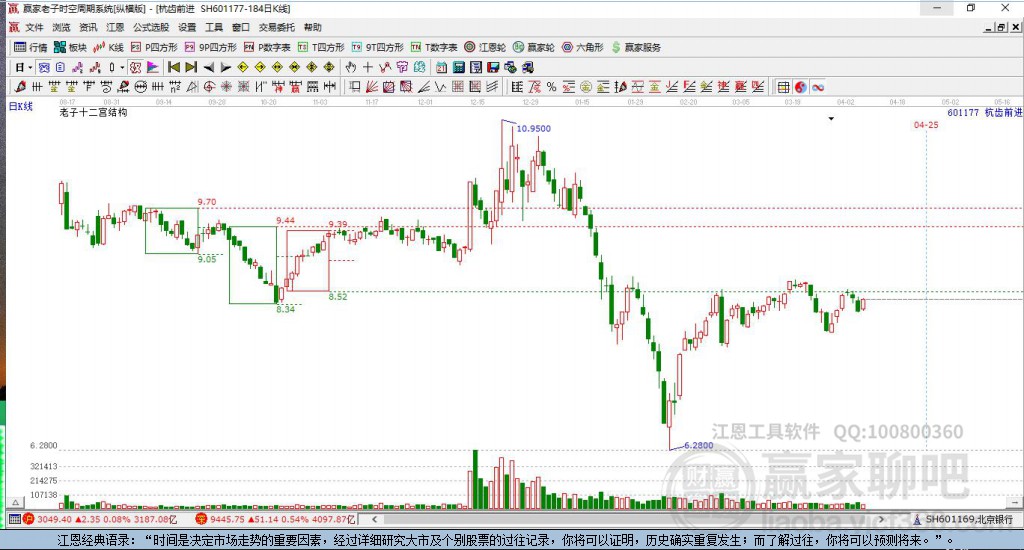Image resolution: width=1024 pixels, height=550 pixels.
Task: Open the 浏览 menu
Action: [61, 27]
